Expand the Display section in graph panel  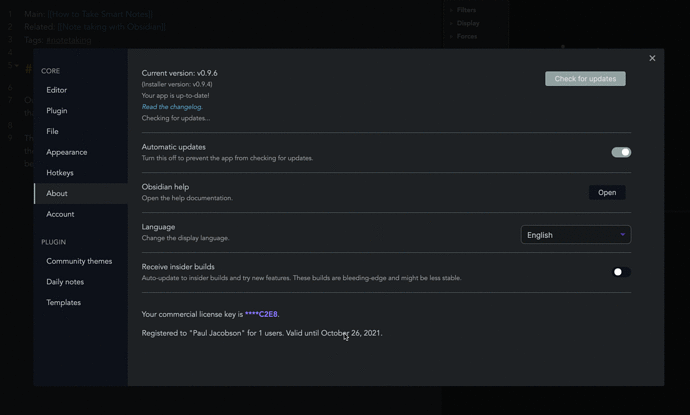click(467, 23)
